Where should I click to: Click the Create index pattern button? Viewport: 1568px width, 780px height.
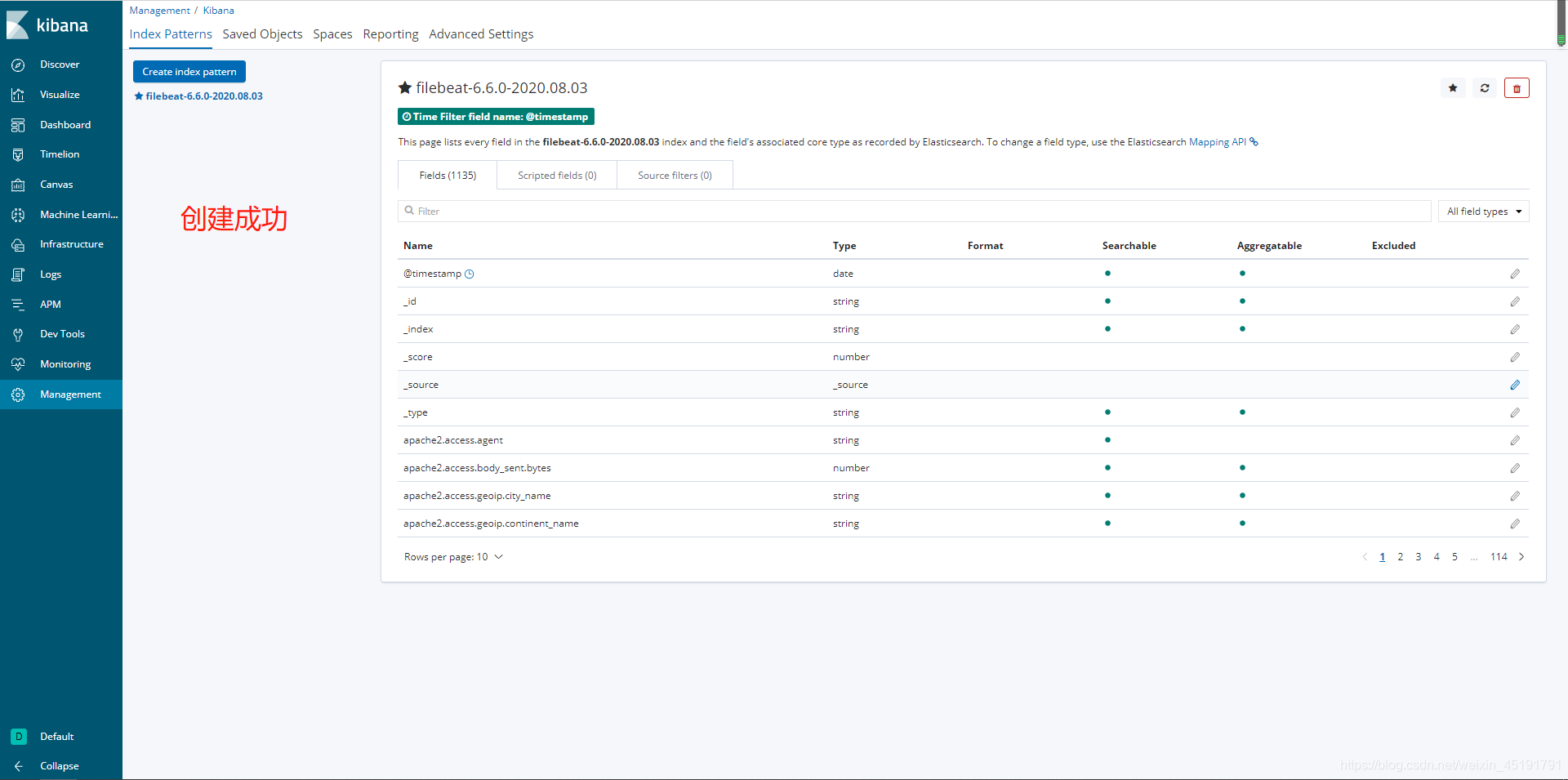coord(189,72)
